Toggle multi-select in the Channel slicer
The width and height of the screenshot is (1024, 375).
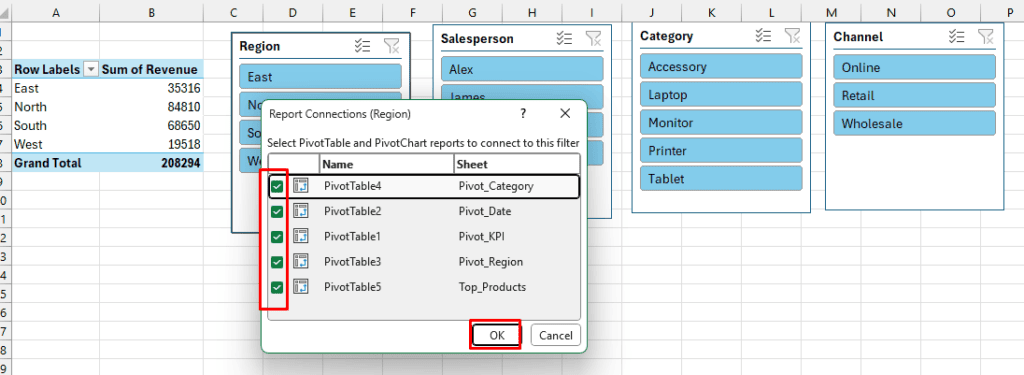coord(957,37)
